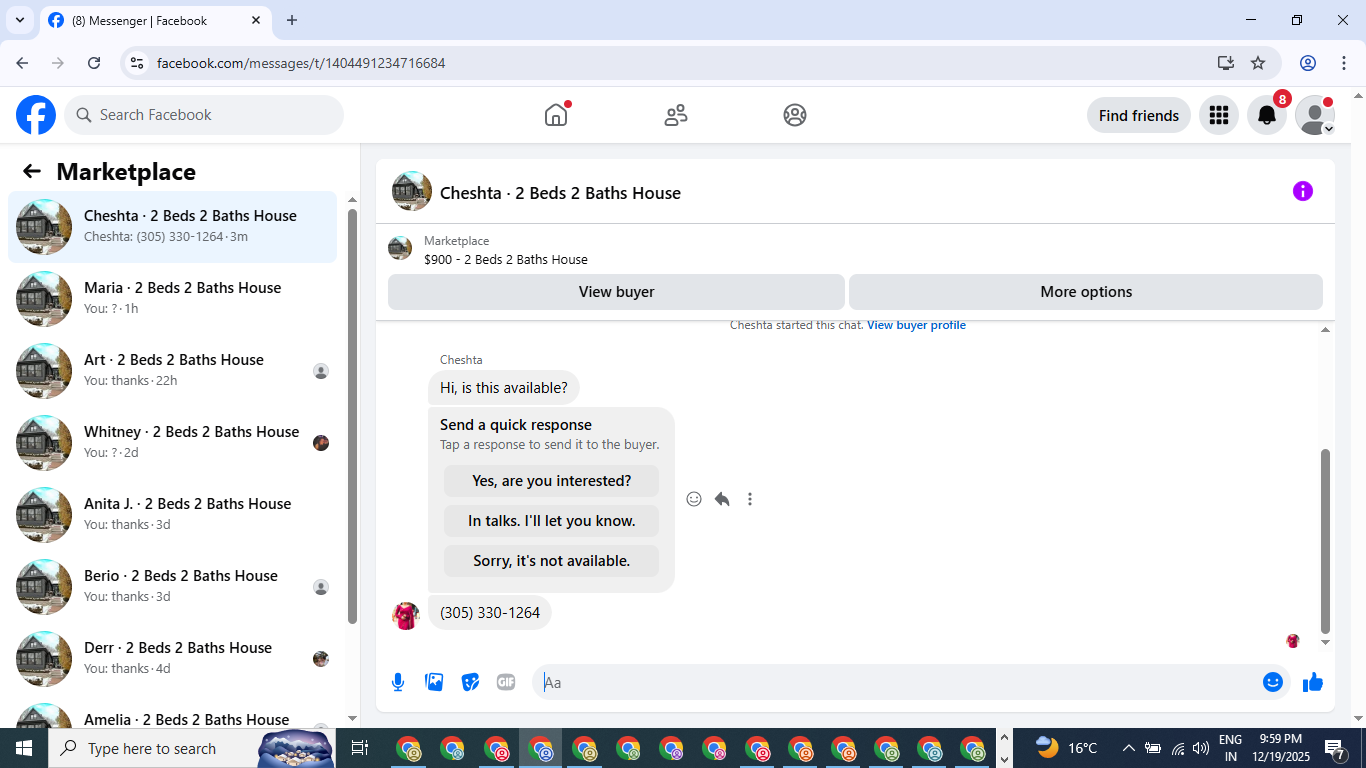Viewport: 1366px width, 768px height.
Task: Click the Search Facebook field
Action: (204, 115)
